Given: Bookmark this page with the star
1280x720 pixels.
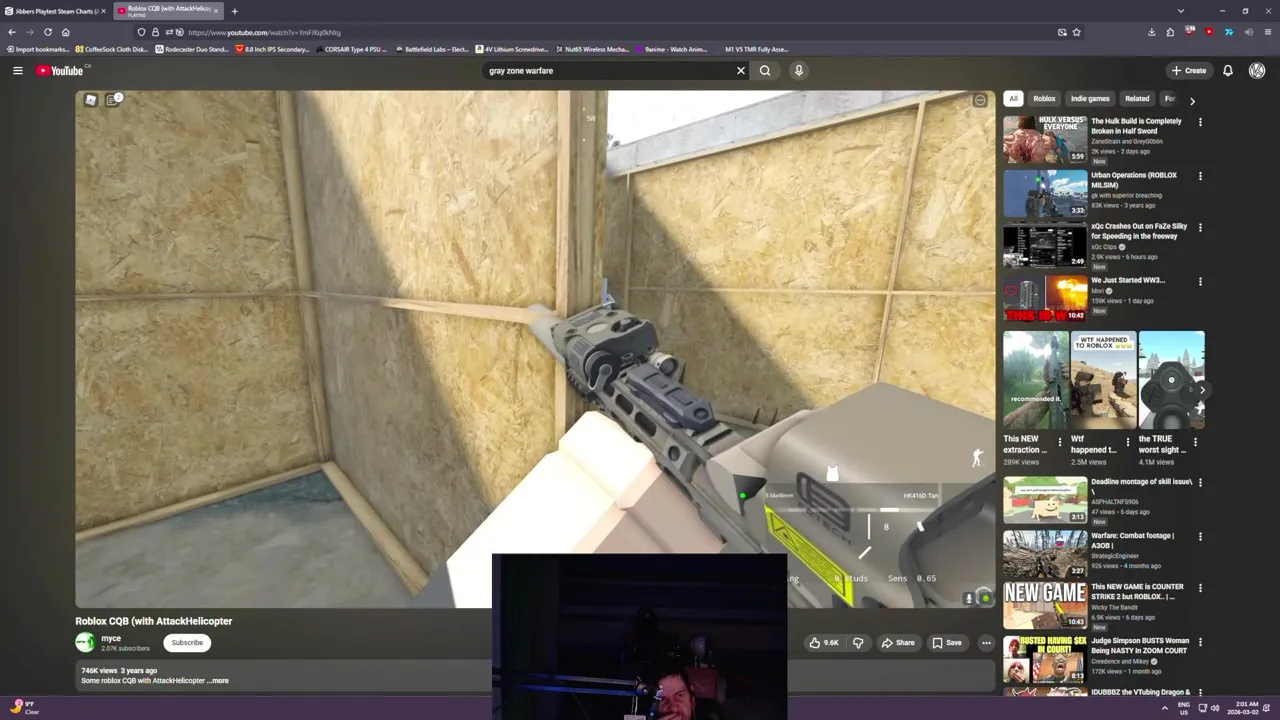Looking at the screenshot, I should (1076, 32).
